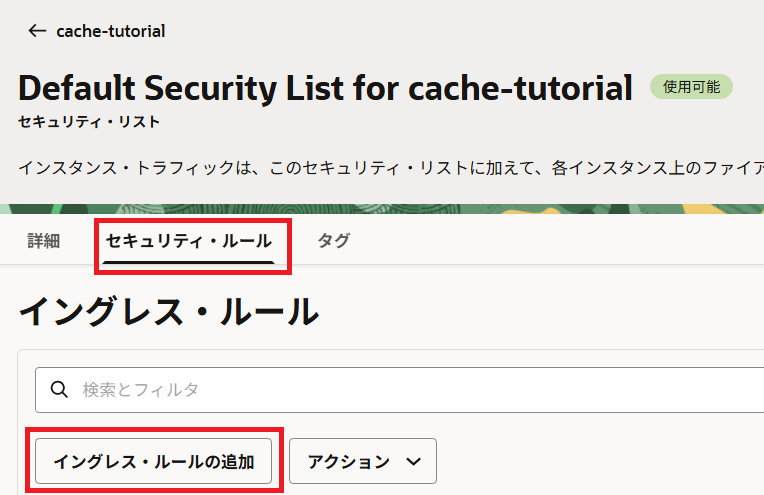The height and width of the screenshot is (495, 764).
Task: Click the イングレス・ルール section heading
Action: pyautogui.click(x=168, y=312)
